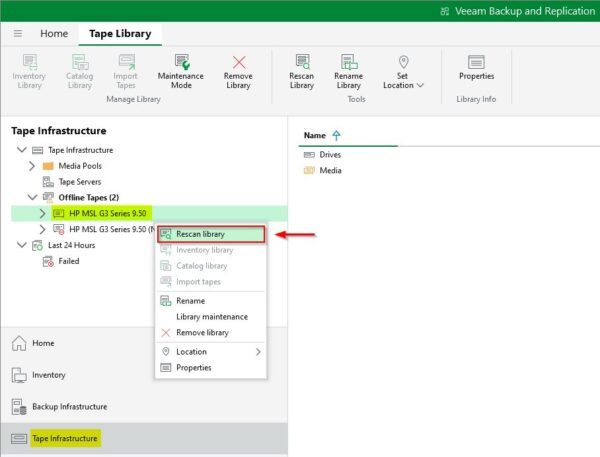Go to Home navigation pane
The height and width of the screenshot is (457, 600).
click(x=144, y=343)
